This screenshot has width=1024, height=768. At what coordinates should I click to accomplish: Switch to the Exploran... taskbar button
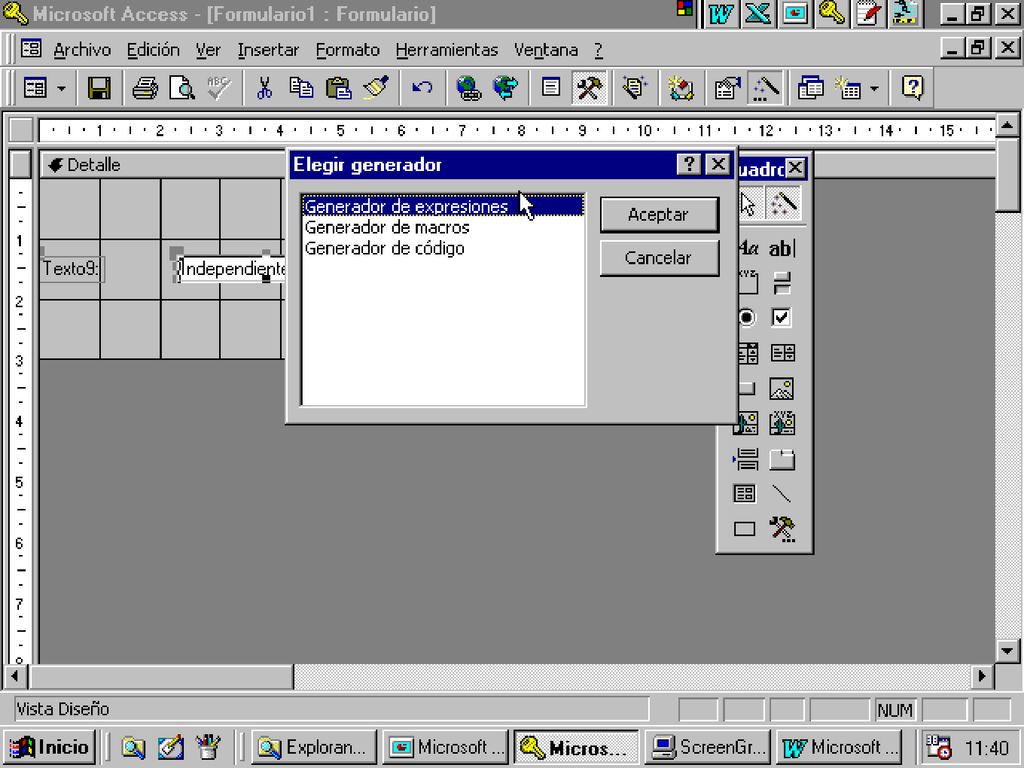click(314, 747)
